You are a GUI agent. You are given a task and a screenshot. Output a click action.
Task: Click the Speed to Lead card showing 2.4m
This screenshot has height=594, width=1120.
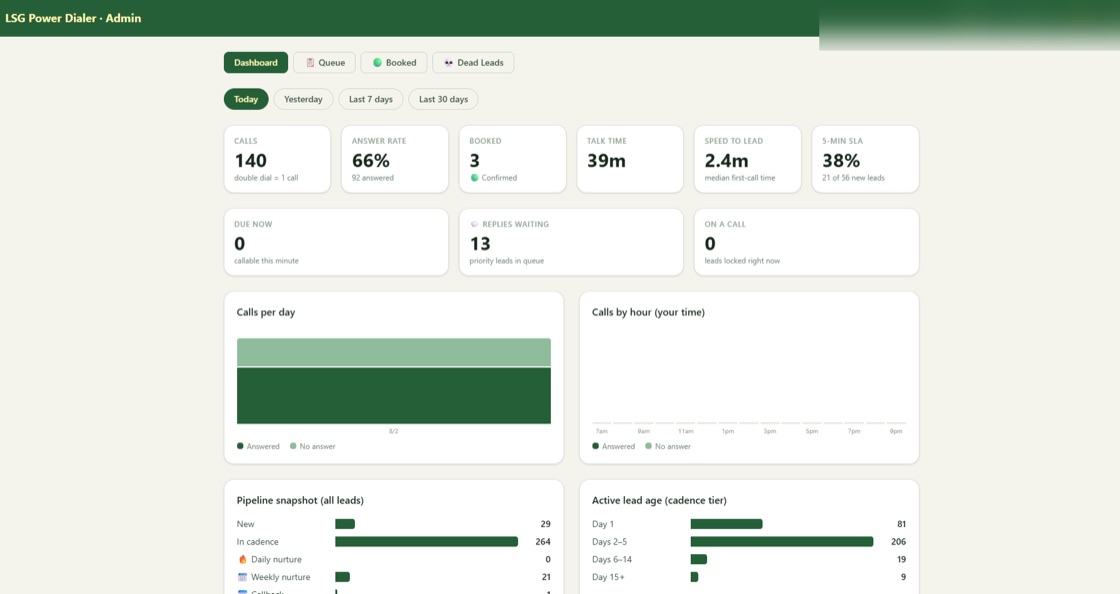tap(748, 159)
